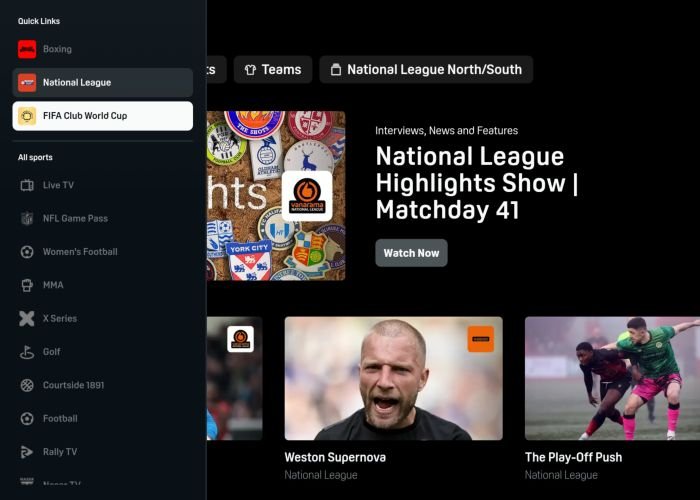Click the Rally TV icon

(27, 452)
